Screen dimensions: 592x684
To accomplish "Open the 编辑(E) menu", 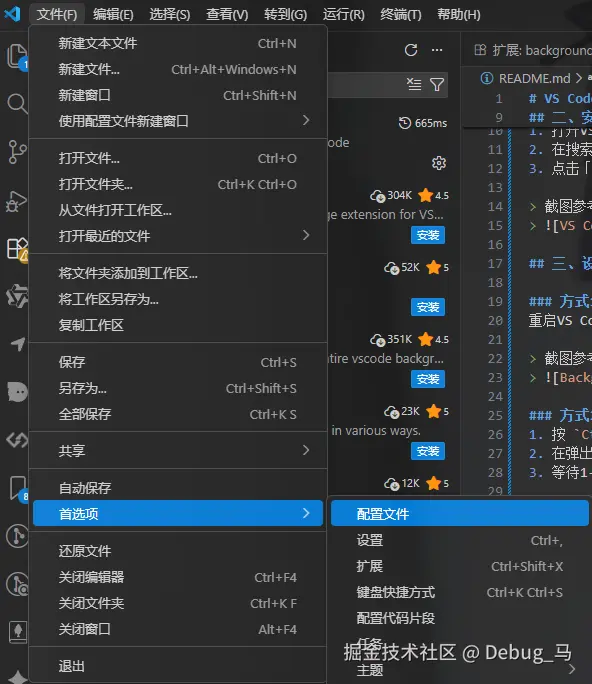I will point(113,14).
